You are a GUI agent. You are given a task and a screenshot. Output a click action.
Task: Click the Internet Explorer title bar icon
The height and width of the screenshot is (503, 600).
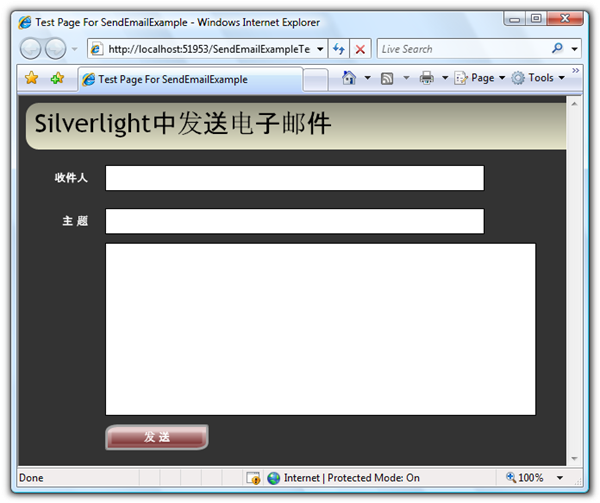pyautogui.click(x=25, y=23)
